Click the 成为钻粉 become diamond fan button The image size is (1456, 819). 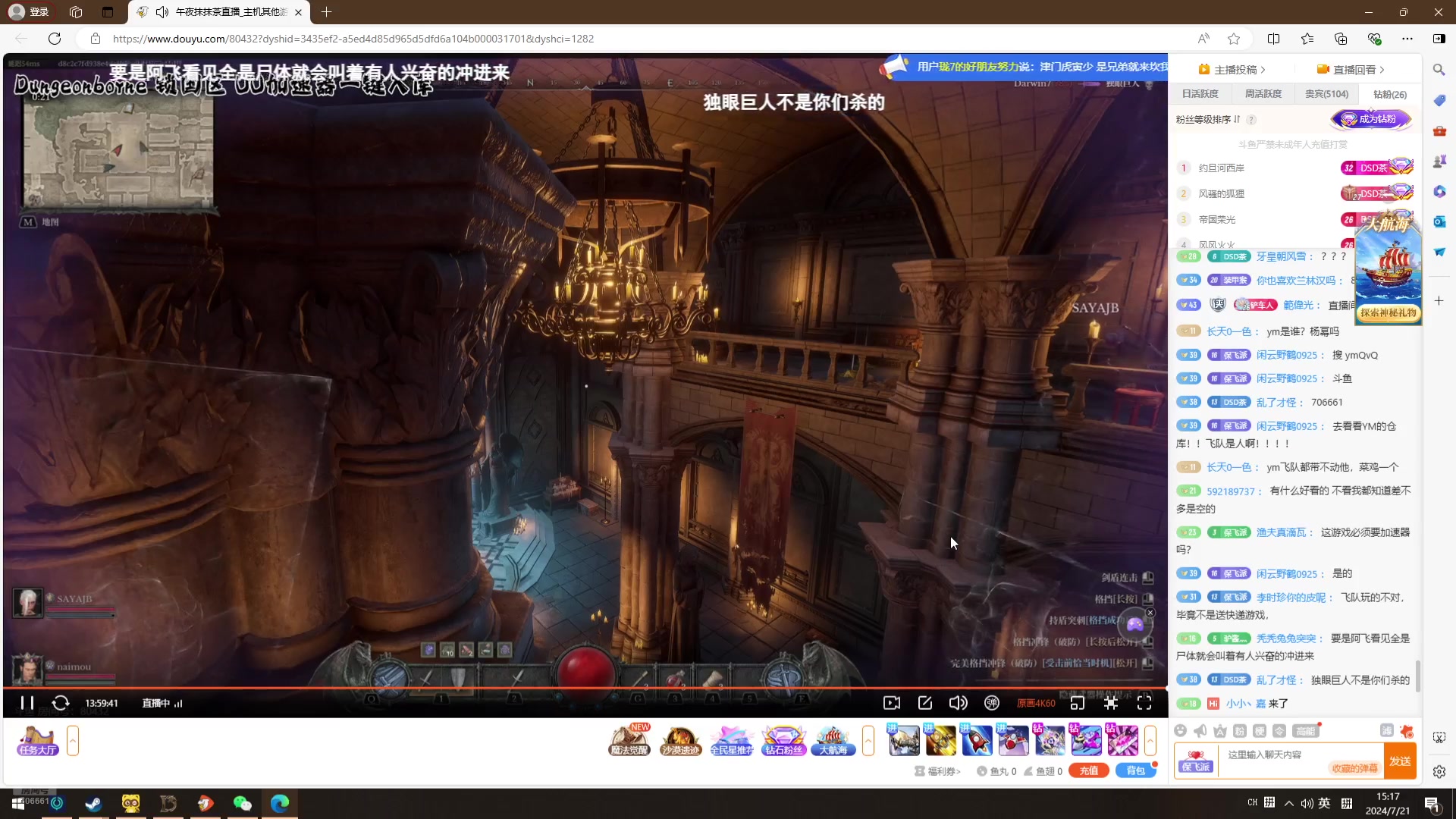click(1372, 119)
